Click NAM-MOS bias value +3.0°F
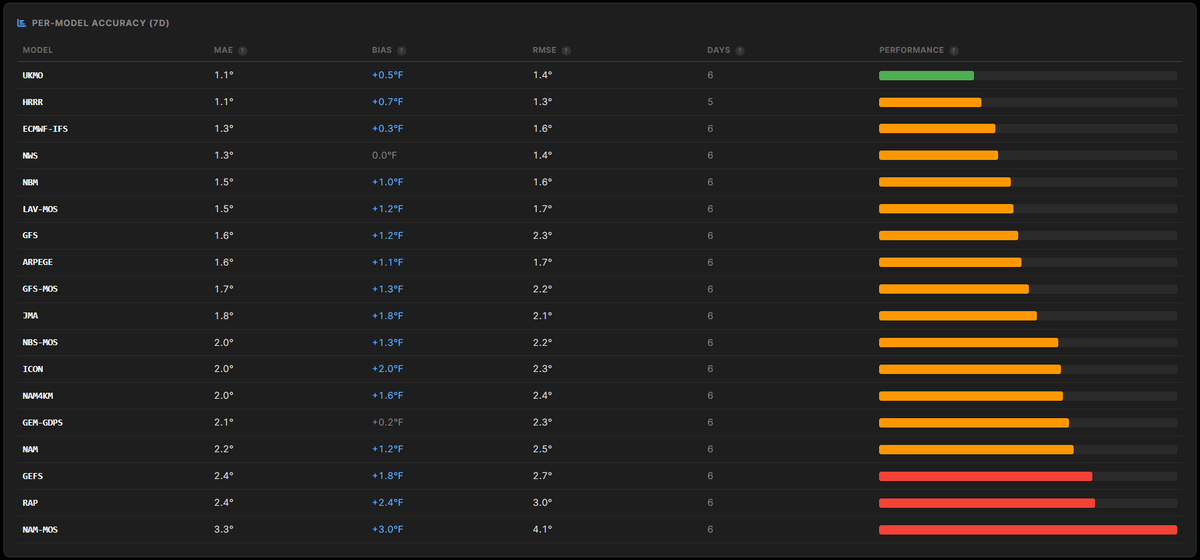Screen dimensions: 1200x560 click(x=388, y=529)
